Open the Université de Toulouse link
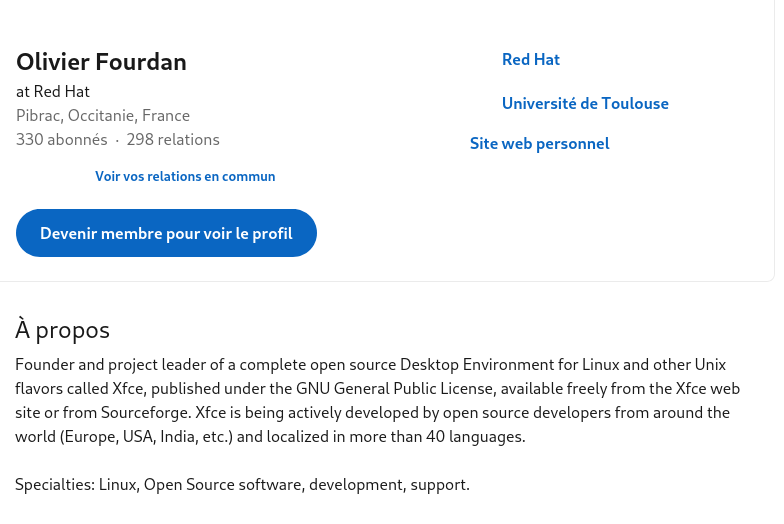 coord(585,104)
